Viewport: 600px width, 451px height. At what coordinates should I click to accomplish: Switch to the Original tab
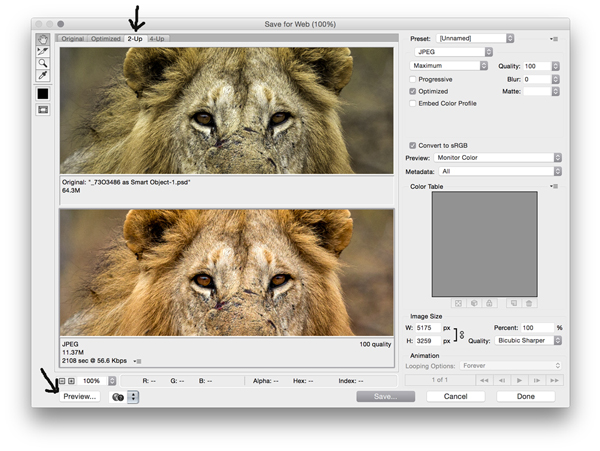tap(71, 38)
